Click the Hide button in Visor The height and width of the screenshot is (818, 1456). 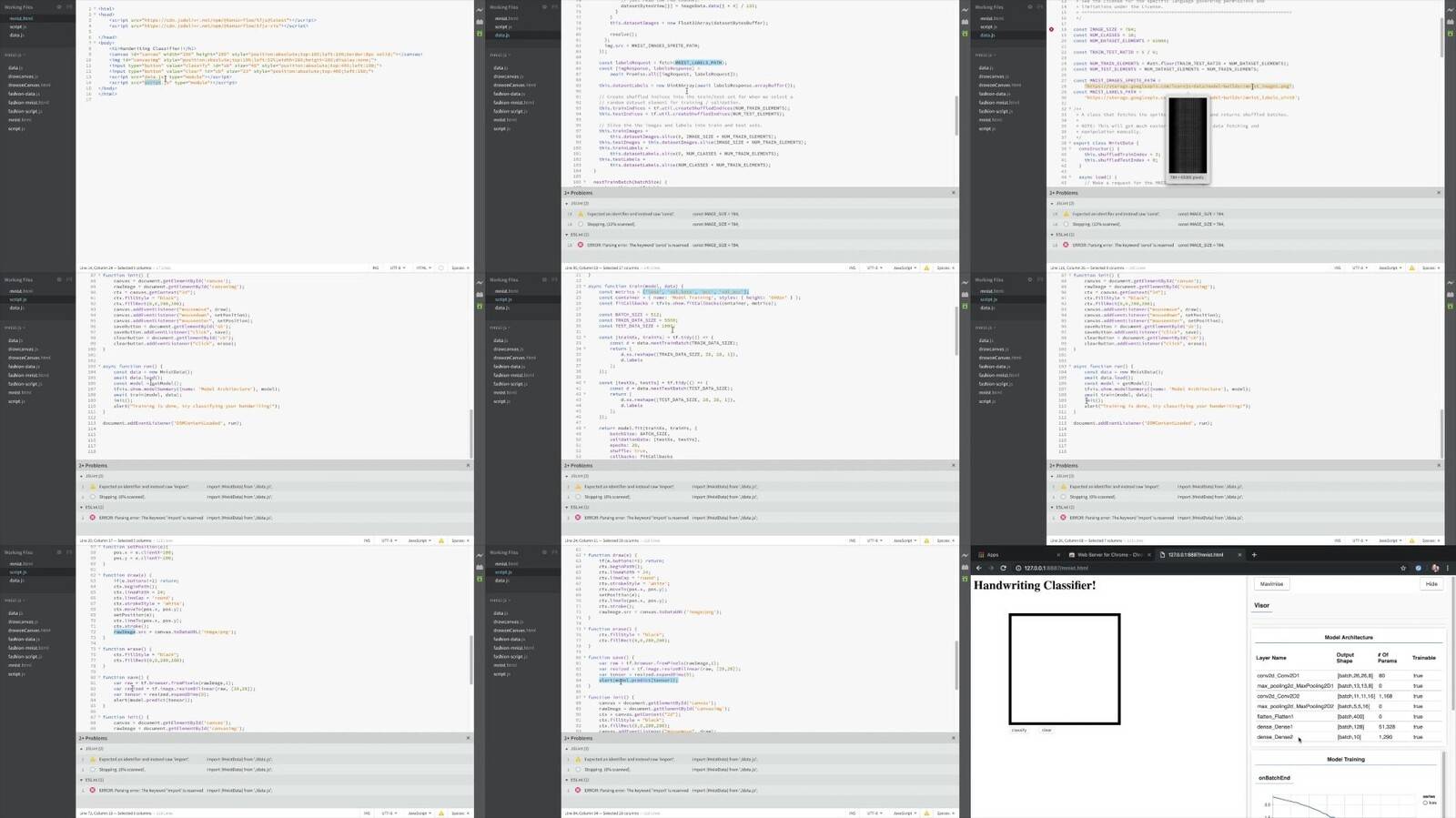click(1431, 584)
